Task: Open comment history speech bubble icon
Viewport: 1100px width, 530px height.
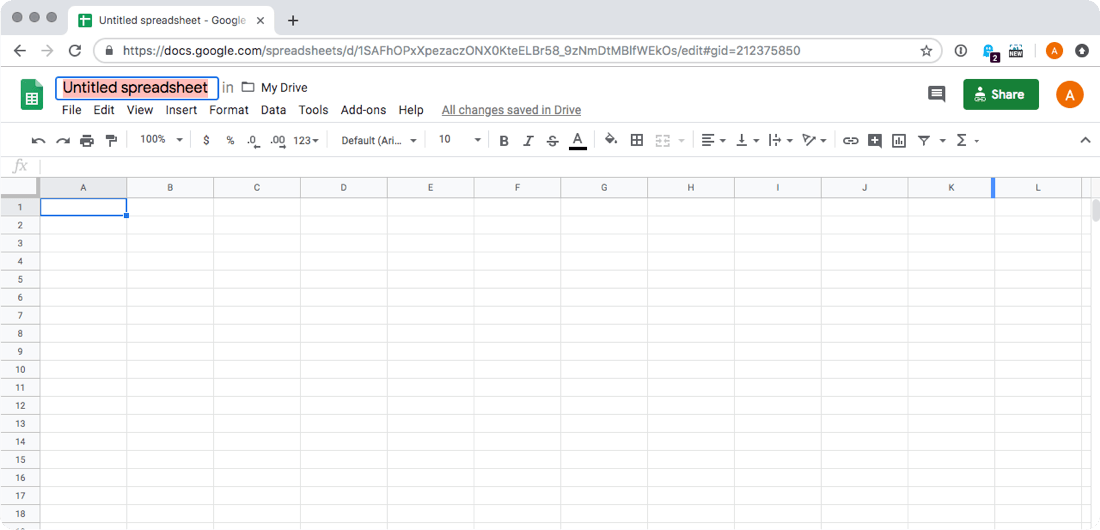Action: tap(937, 94)
